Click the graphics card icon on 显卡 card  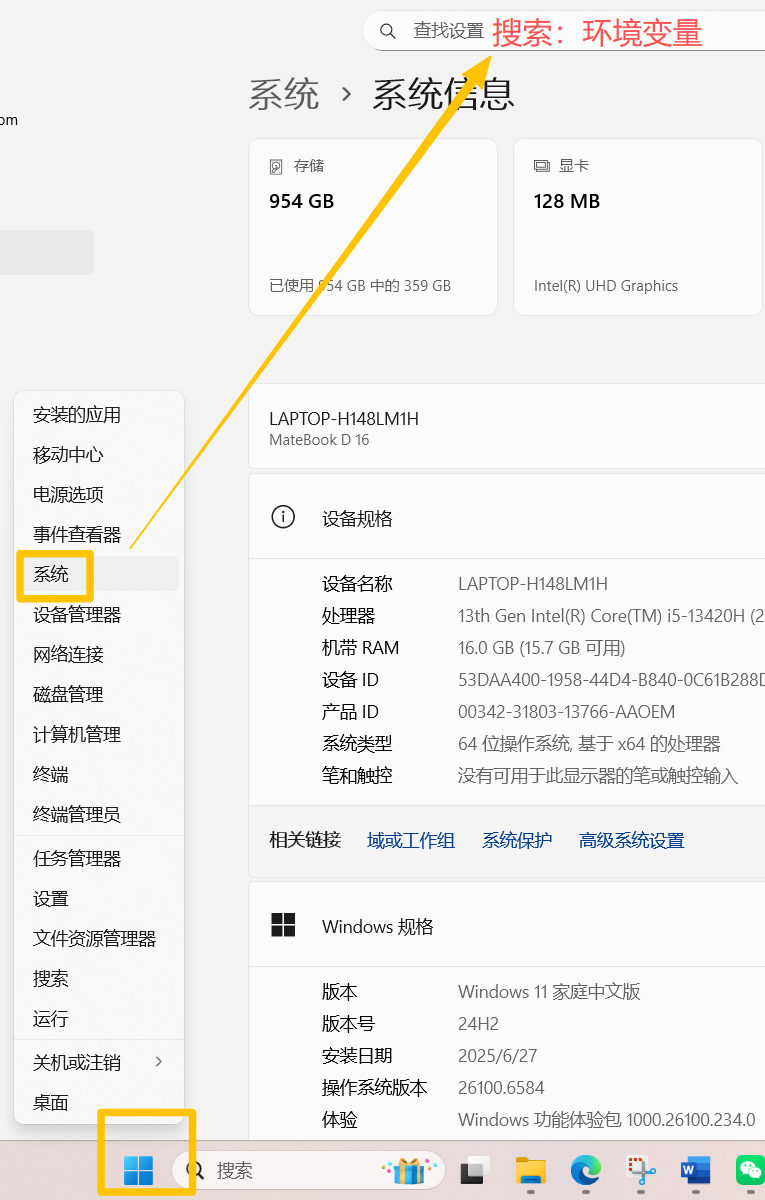click(542, 166)
